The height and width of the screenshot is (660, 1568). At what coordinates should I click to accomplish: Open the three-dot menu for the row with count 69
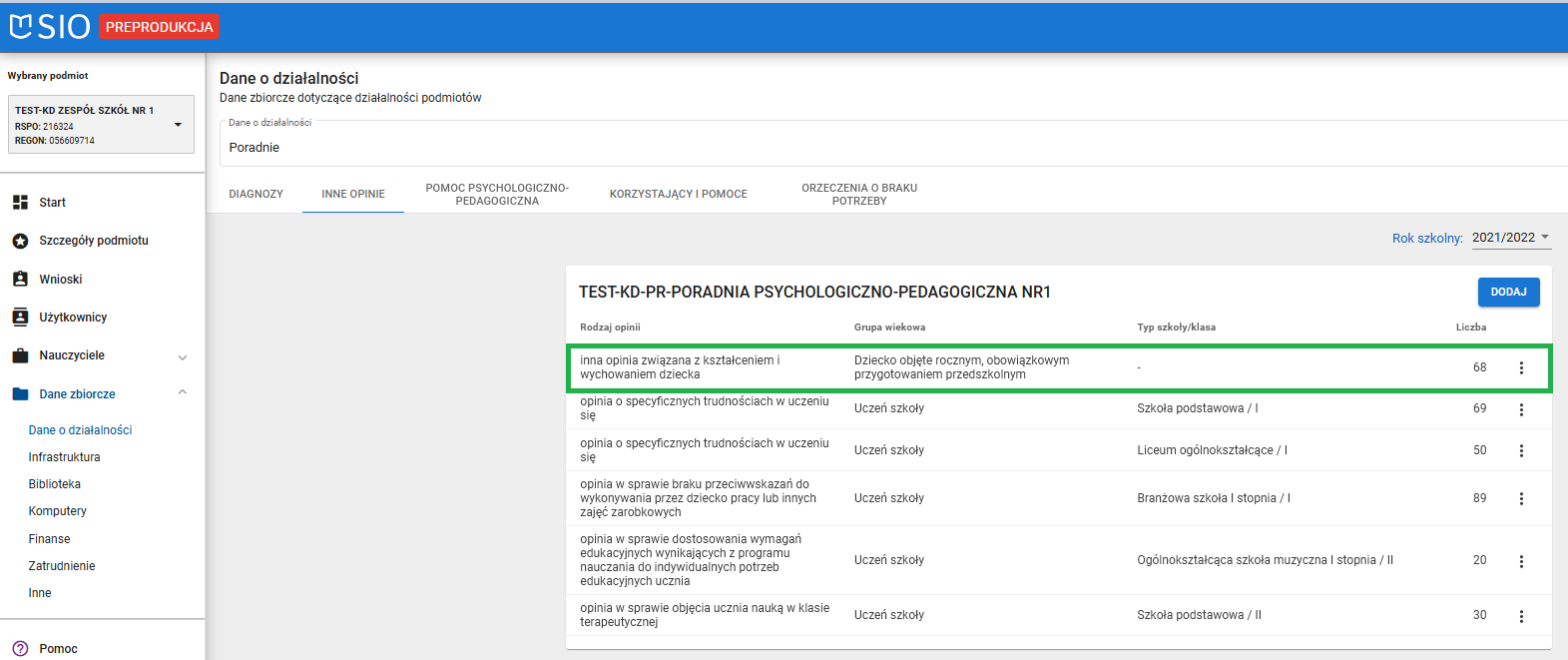[x=1521, y=409]
